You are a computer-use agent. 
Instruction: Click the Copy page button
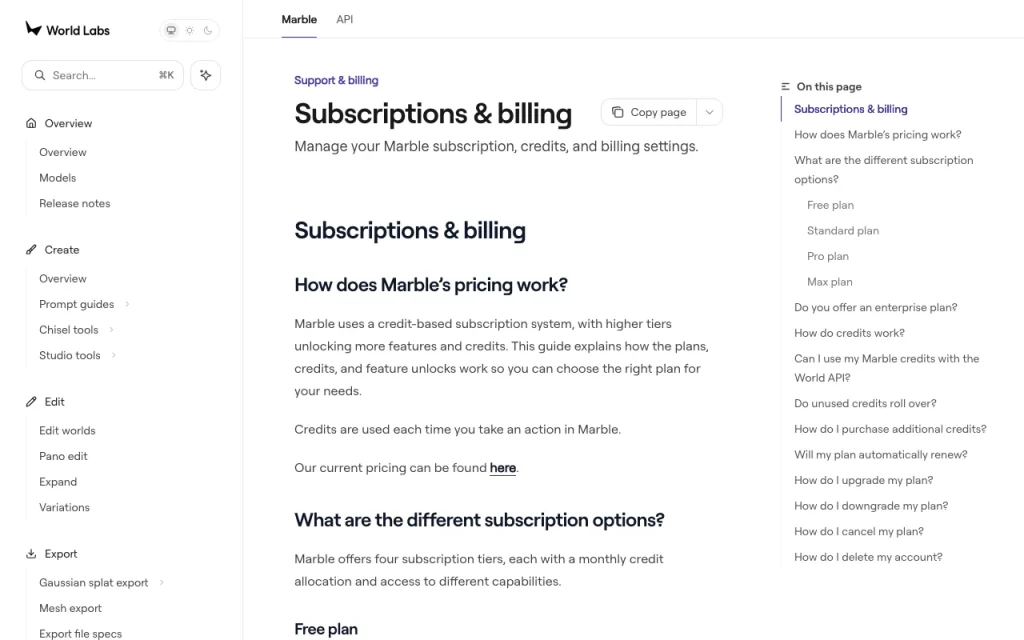point(649,112)
